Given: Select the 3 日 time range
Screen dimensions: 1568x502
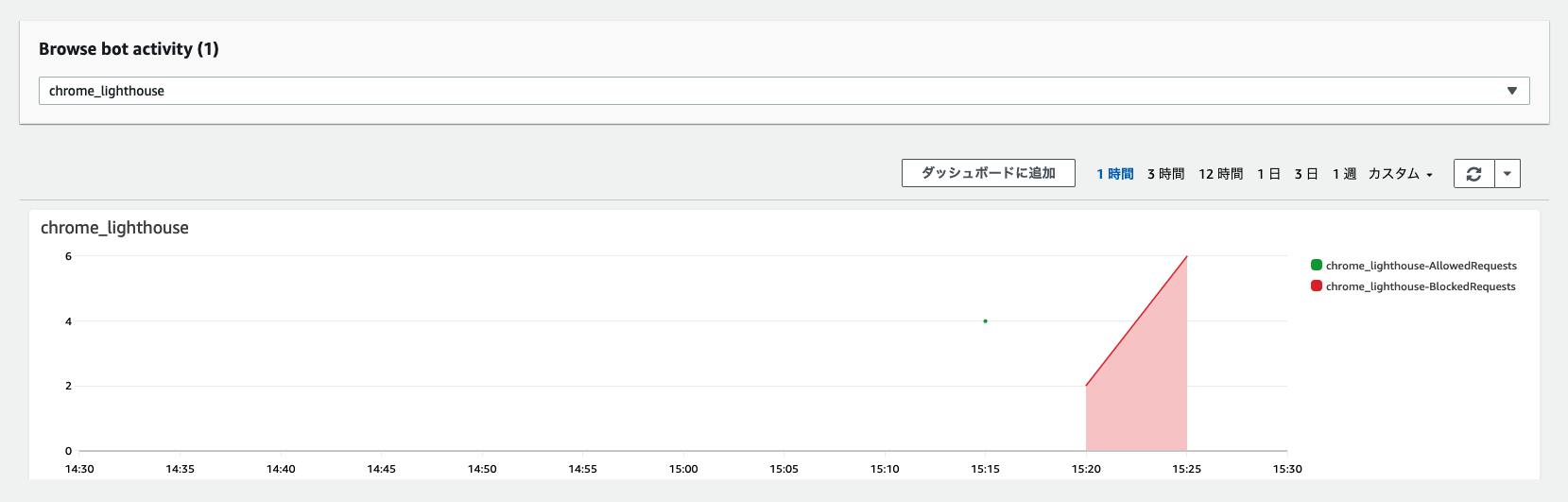Looking at the screenshot, I should point(1306,174).
